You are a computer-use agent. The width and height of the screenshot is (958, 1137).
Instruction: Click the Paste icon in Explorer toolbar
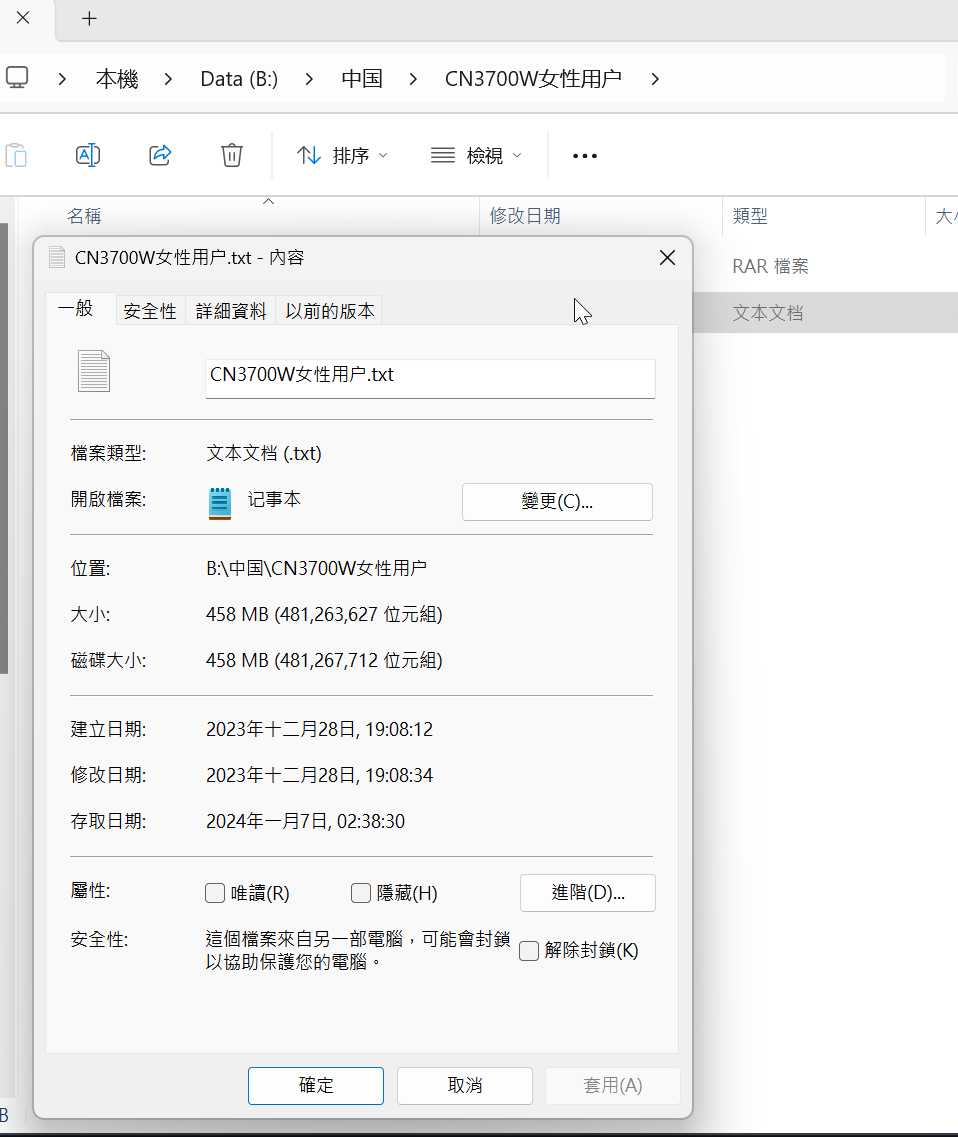click(x=16, y=155)
